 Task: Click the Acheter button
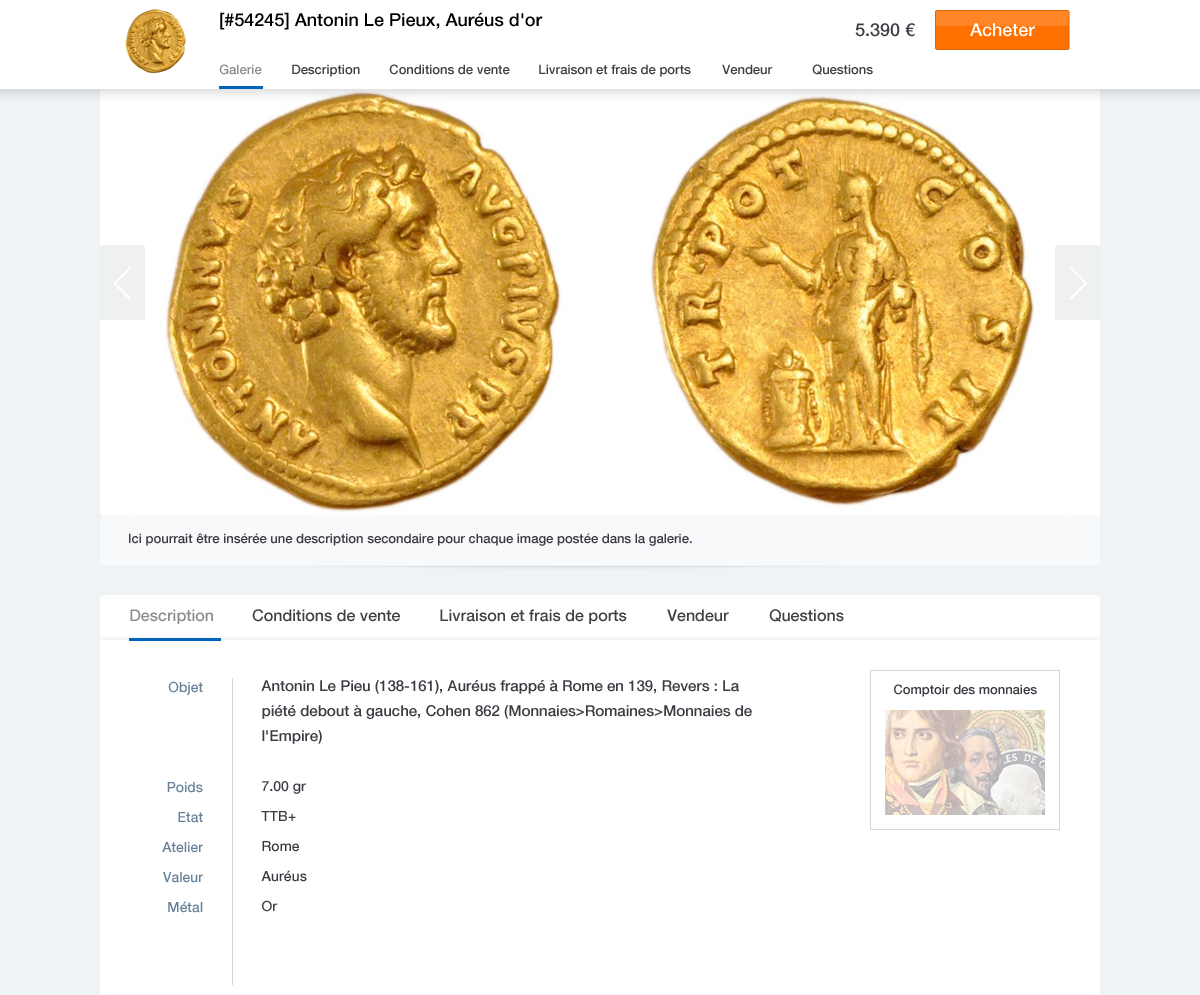pyautogui.click(x=1002, y=30)
